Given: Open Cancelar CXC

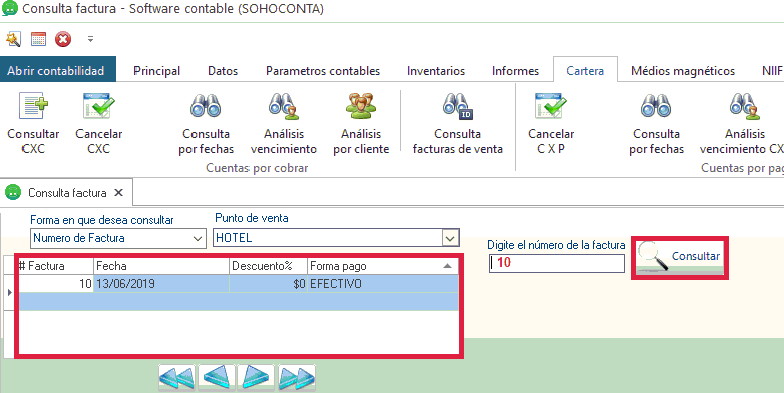Looking at the screenshot, I should (x=98, y=124).
